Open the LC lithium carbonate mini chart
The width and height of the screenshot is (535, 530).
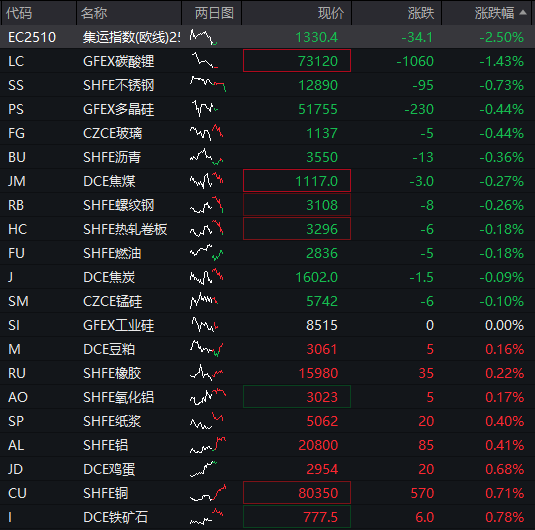coord(204,60)
